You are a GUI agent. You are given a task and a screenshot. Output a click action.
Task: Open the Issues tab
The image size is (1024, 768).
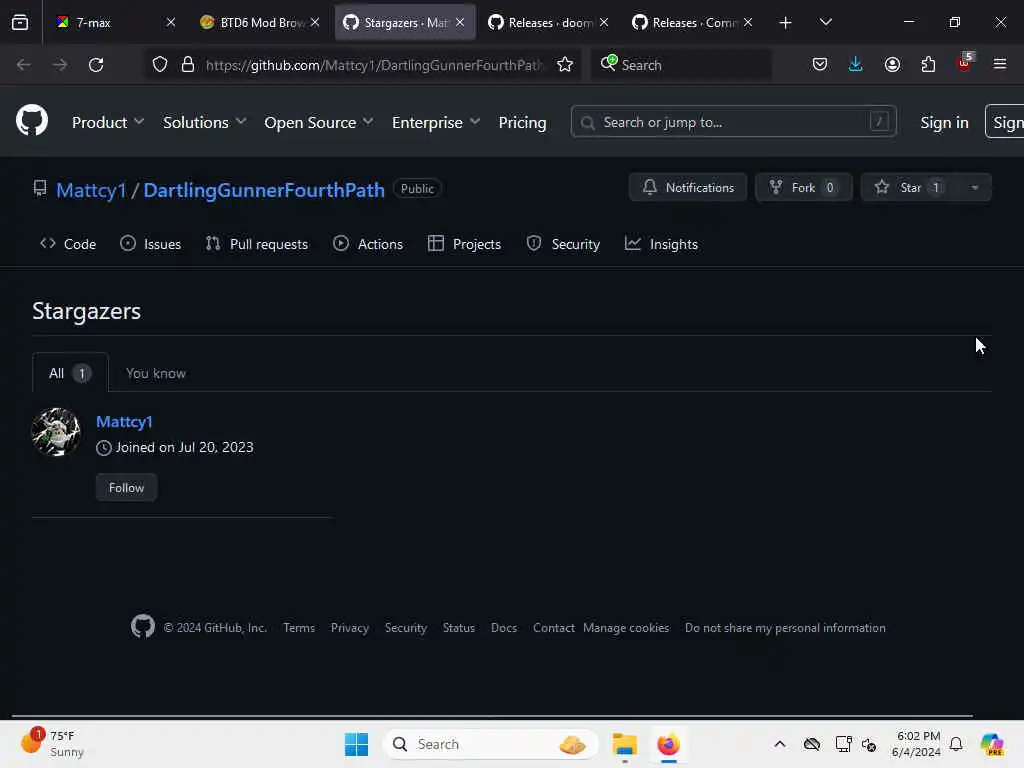(x=151, y=244)
